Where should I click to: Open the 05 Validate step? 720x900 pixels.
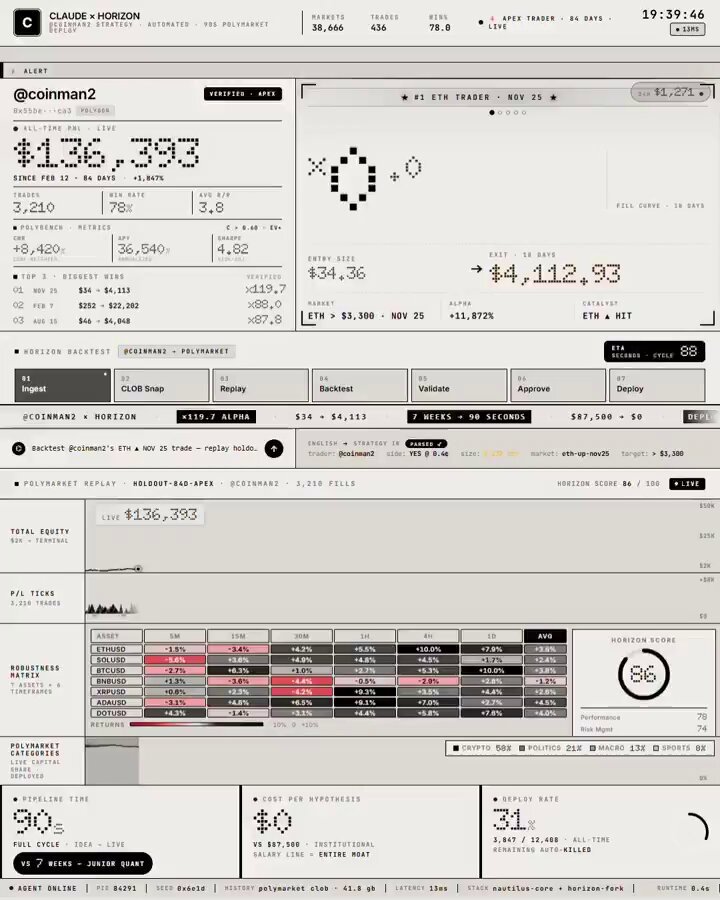click(x=459, y=385)
